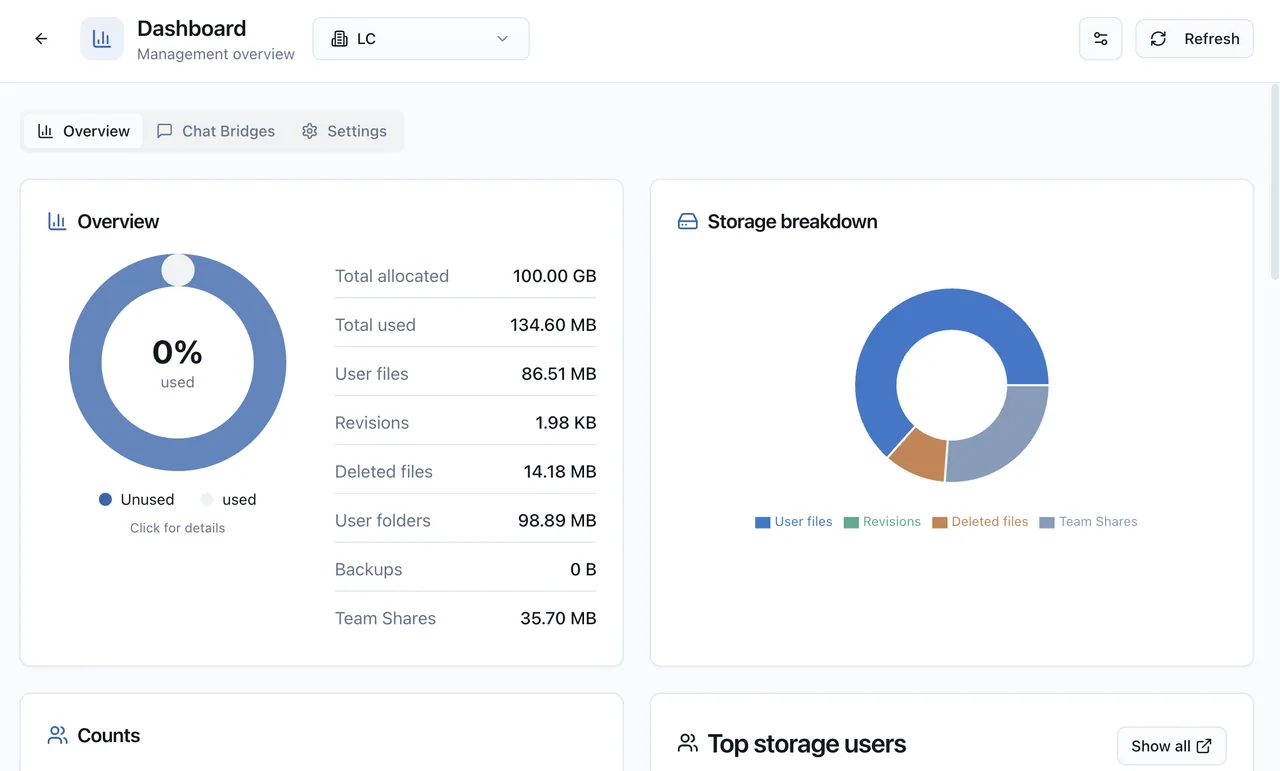Open the Settings tab

(x=344, y=131)
